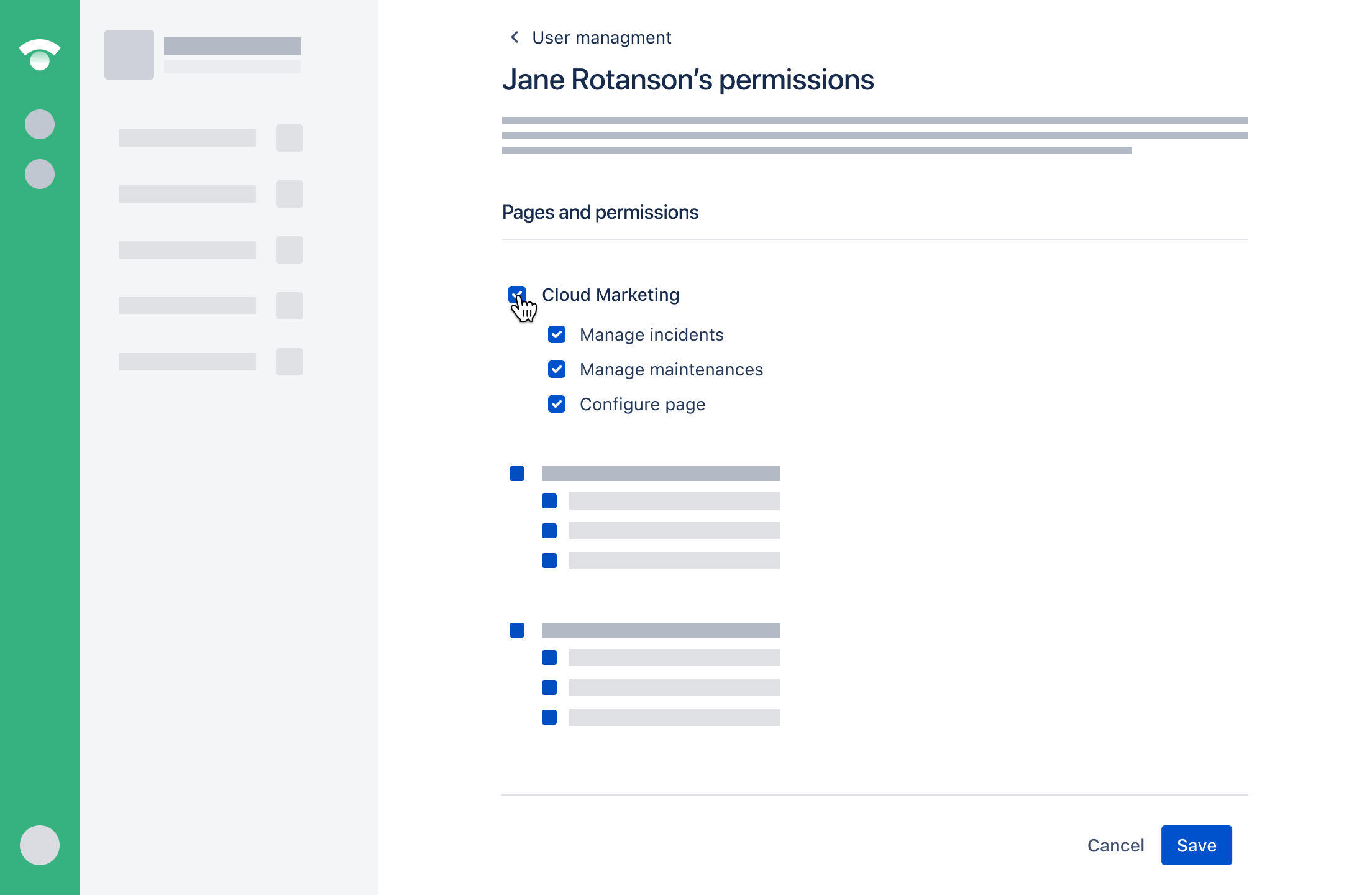Open the User managment breadcrumb link
The height and width of the screenshot is (895, 1372).
pos(601,38)
